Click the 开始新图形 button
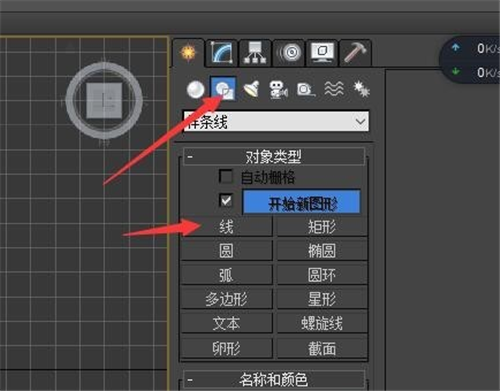Viewport: 500px width, 391px height. (x=302, y=202)
